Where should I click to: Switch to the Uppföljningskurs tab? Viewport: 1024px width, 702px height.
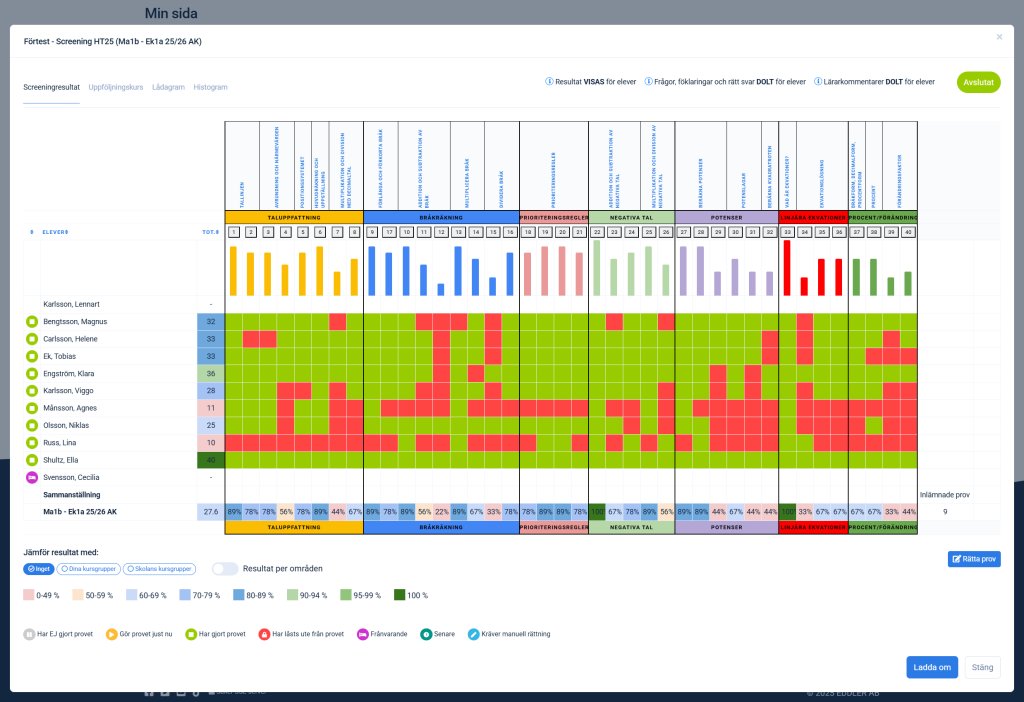point(116,87)
